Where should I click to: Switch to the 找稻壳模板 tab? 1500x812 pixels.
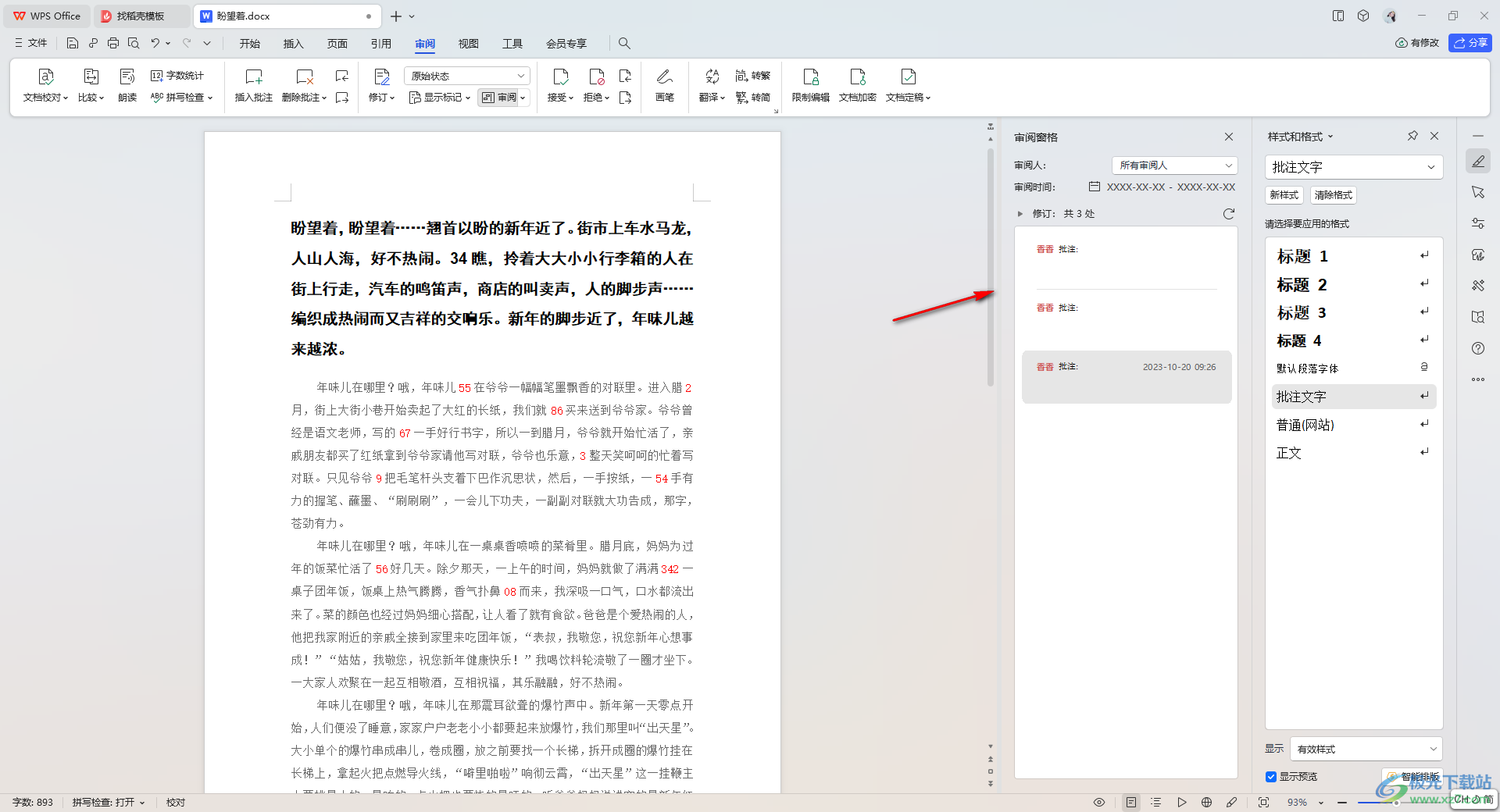click(141, 16)
